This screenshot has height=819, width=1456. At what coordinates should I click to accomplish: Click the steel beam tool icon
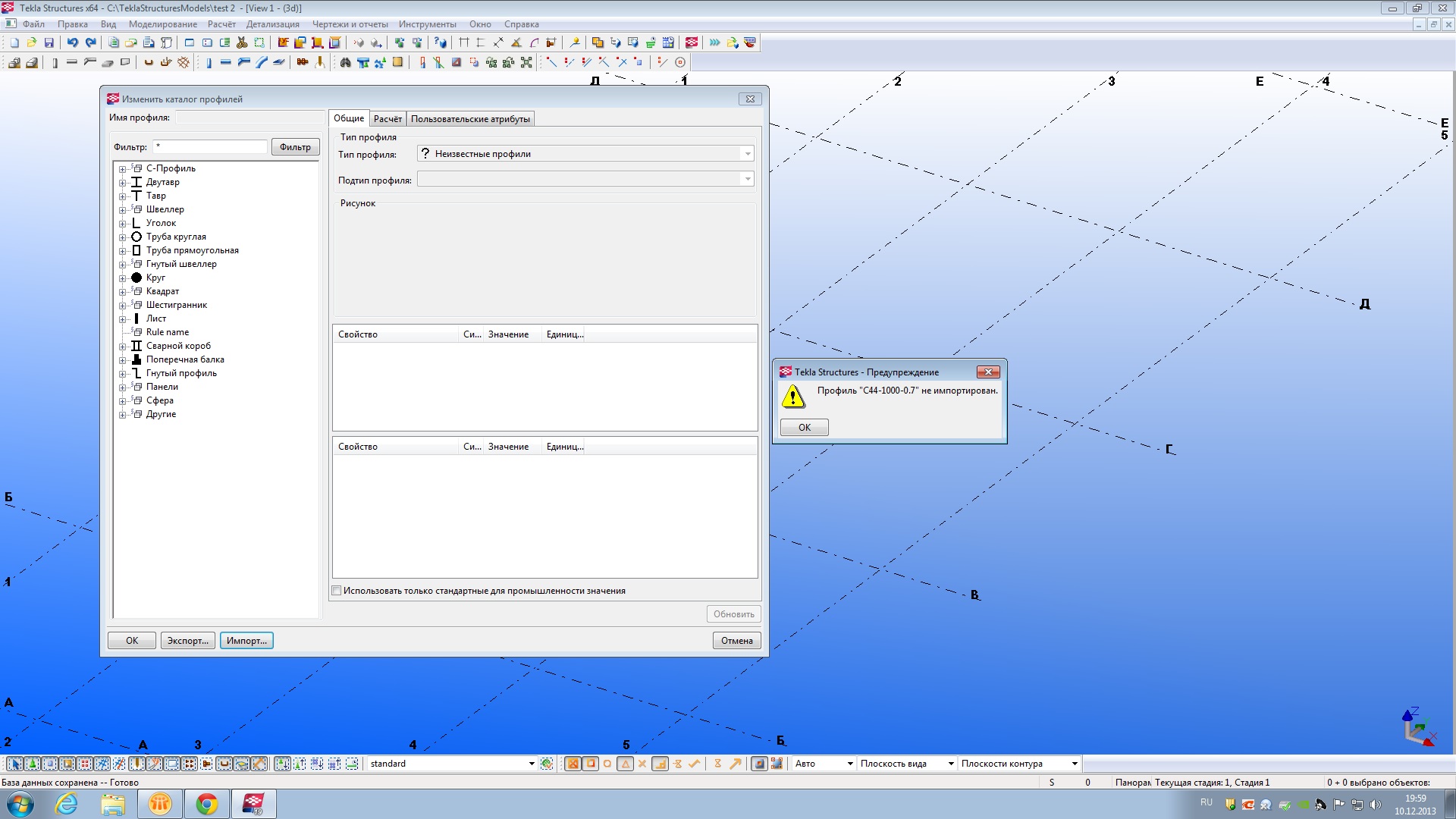coord(225,62)
